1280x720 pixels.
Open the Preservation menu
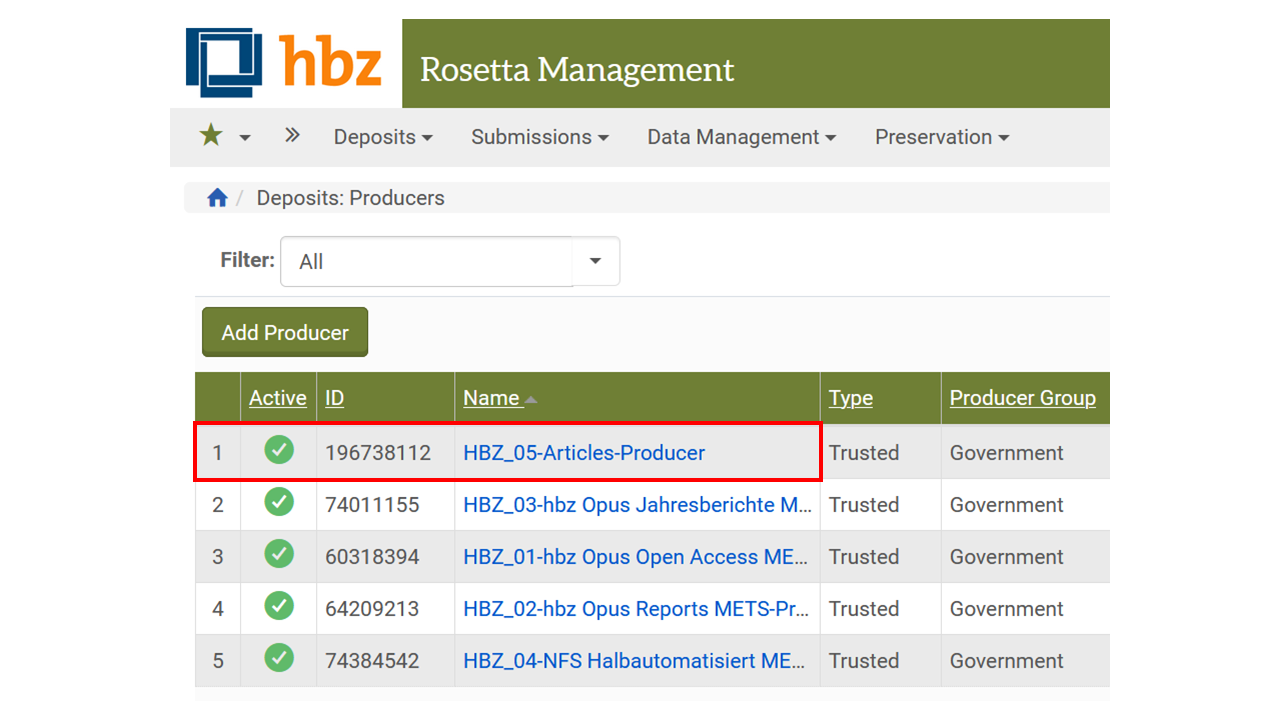(942, 137)
